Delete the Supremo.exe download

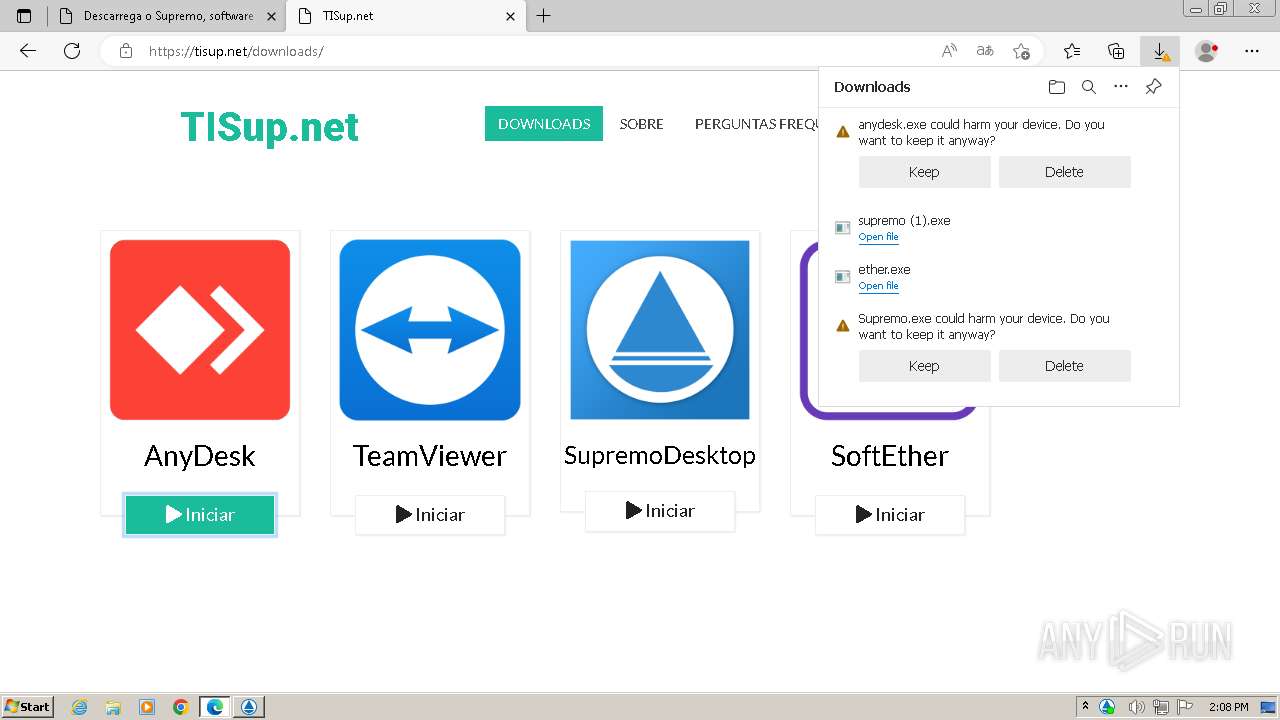1064,366
